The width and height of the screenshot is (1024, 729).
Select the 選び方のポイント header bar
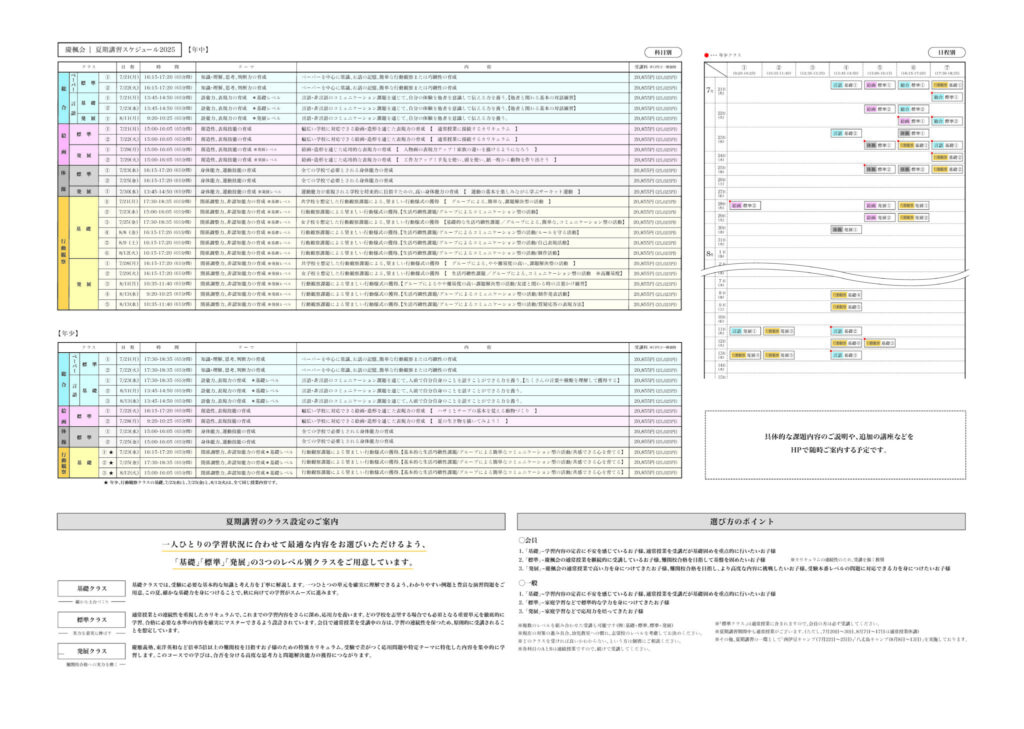741,521
